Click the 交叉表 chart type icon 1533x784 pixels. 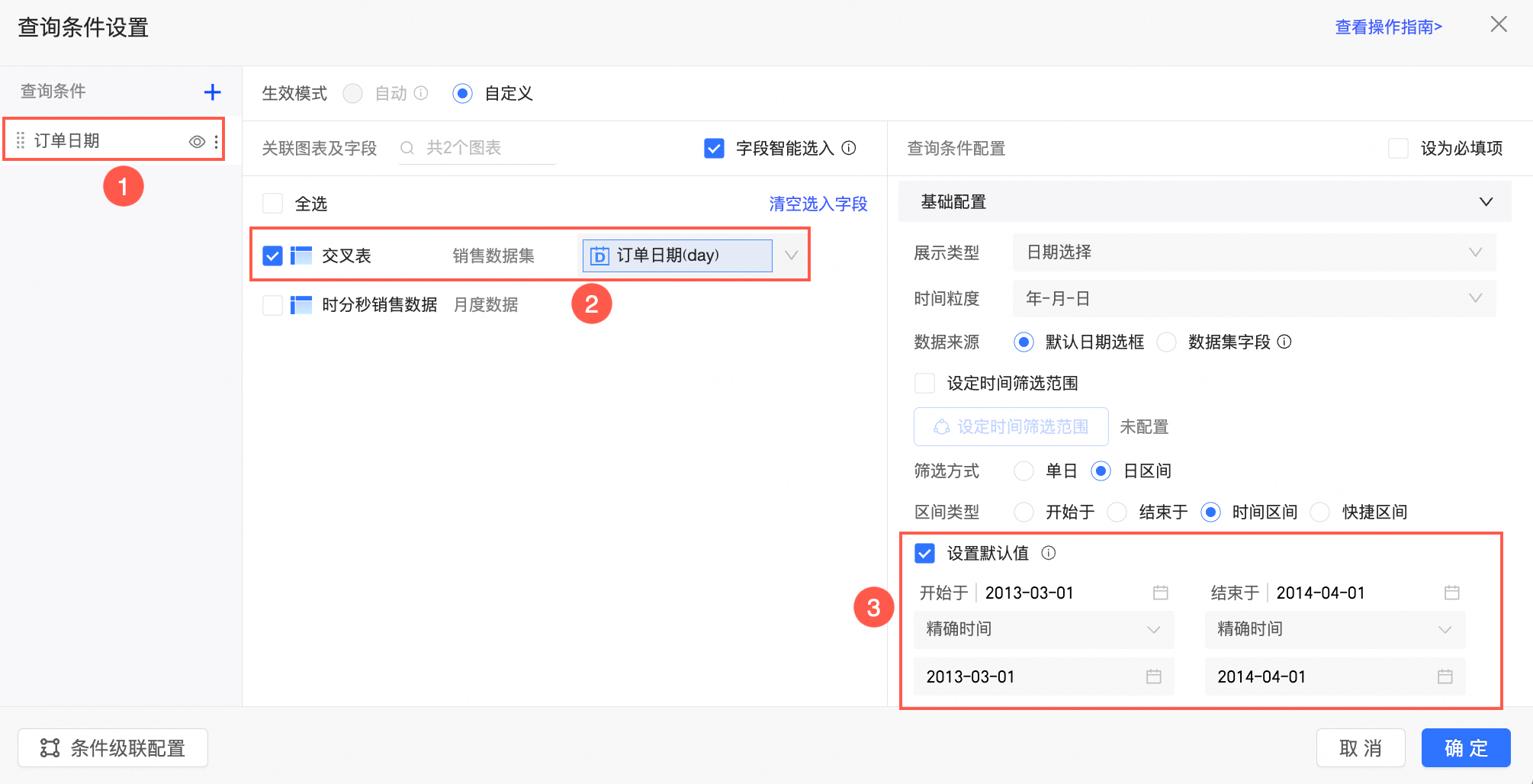tap(301, 255)
